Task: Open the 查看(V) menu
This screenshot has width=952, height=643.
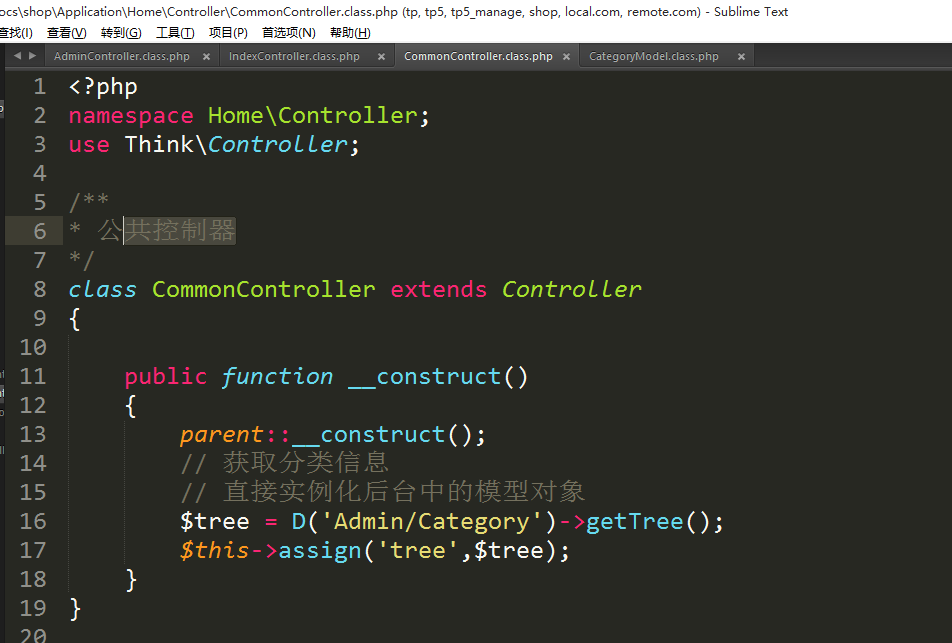Action: (66, 33)
